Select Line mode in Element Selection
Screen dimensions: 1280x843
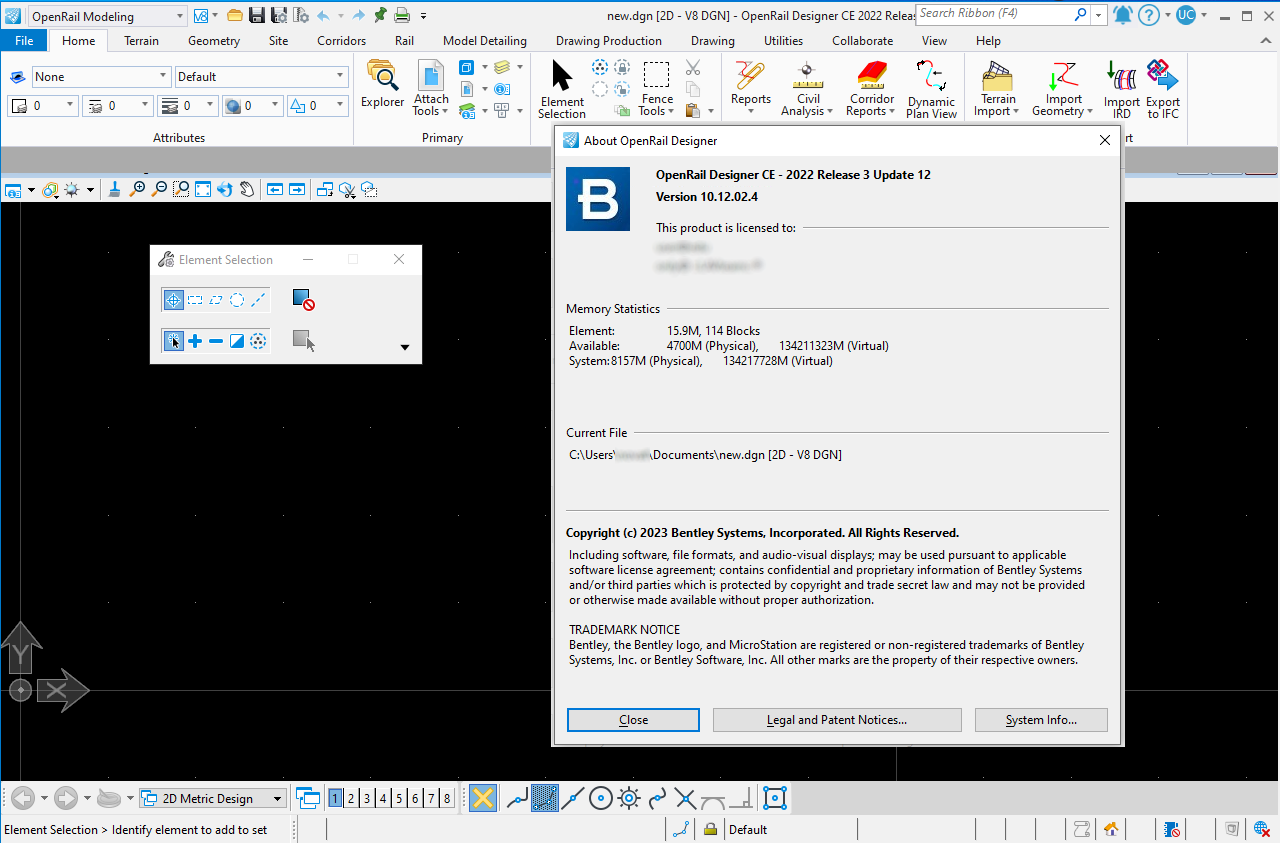point(258,299)
